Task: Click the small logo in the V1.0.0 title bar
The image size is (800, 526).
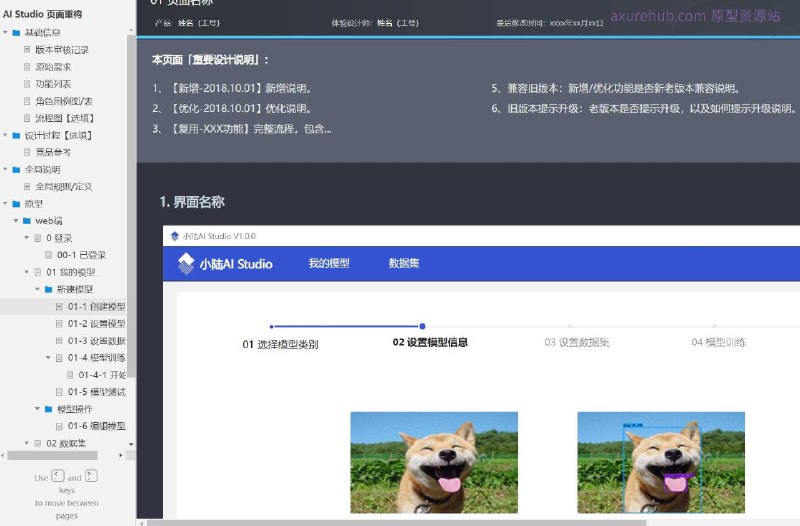Action: click(x=174, y=236)
